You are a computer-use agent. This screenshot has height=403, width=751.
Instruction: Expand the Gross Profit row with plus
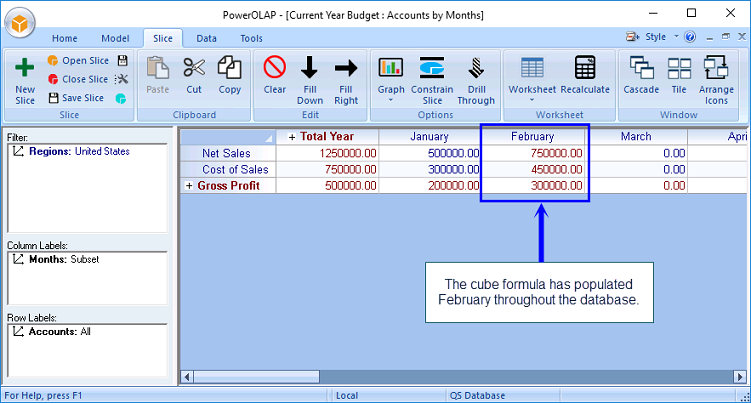coord(189,185)
